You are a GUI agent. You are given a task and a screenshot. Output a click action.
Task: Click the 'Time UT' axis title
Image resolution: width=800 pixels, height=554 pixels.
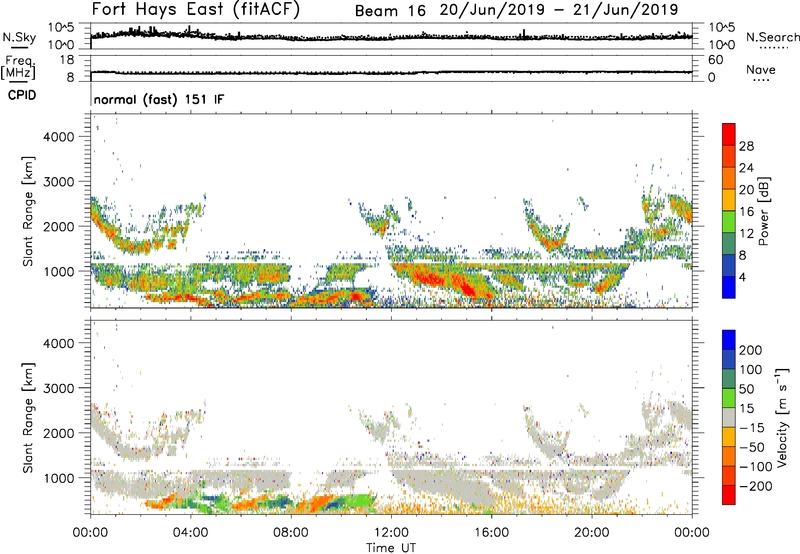(391, 548)
